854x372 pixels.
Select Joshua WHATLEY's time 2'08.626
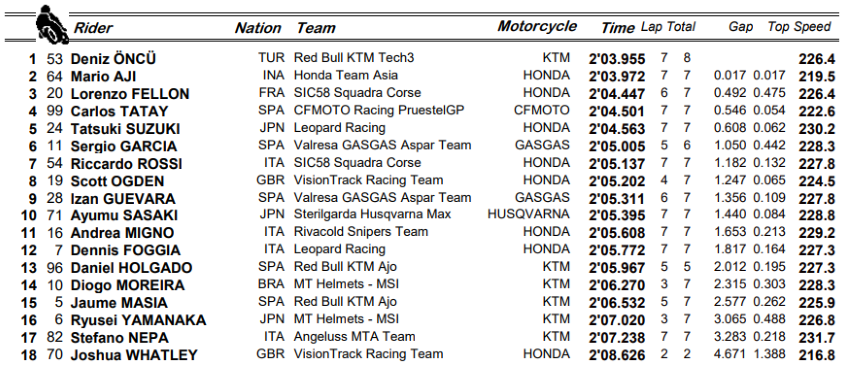pyautogui.click(x=617, y=355)
